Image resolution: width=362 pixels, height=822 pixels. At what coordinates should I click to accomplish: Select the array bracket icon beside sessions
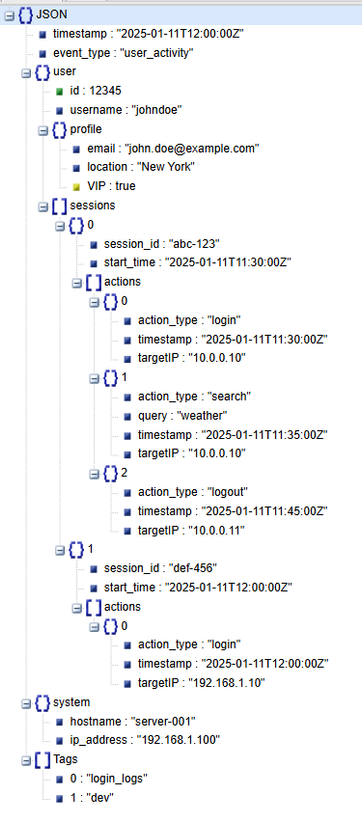tap(60, 206)
